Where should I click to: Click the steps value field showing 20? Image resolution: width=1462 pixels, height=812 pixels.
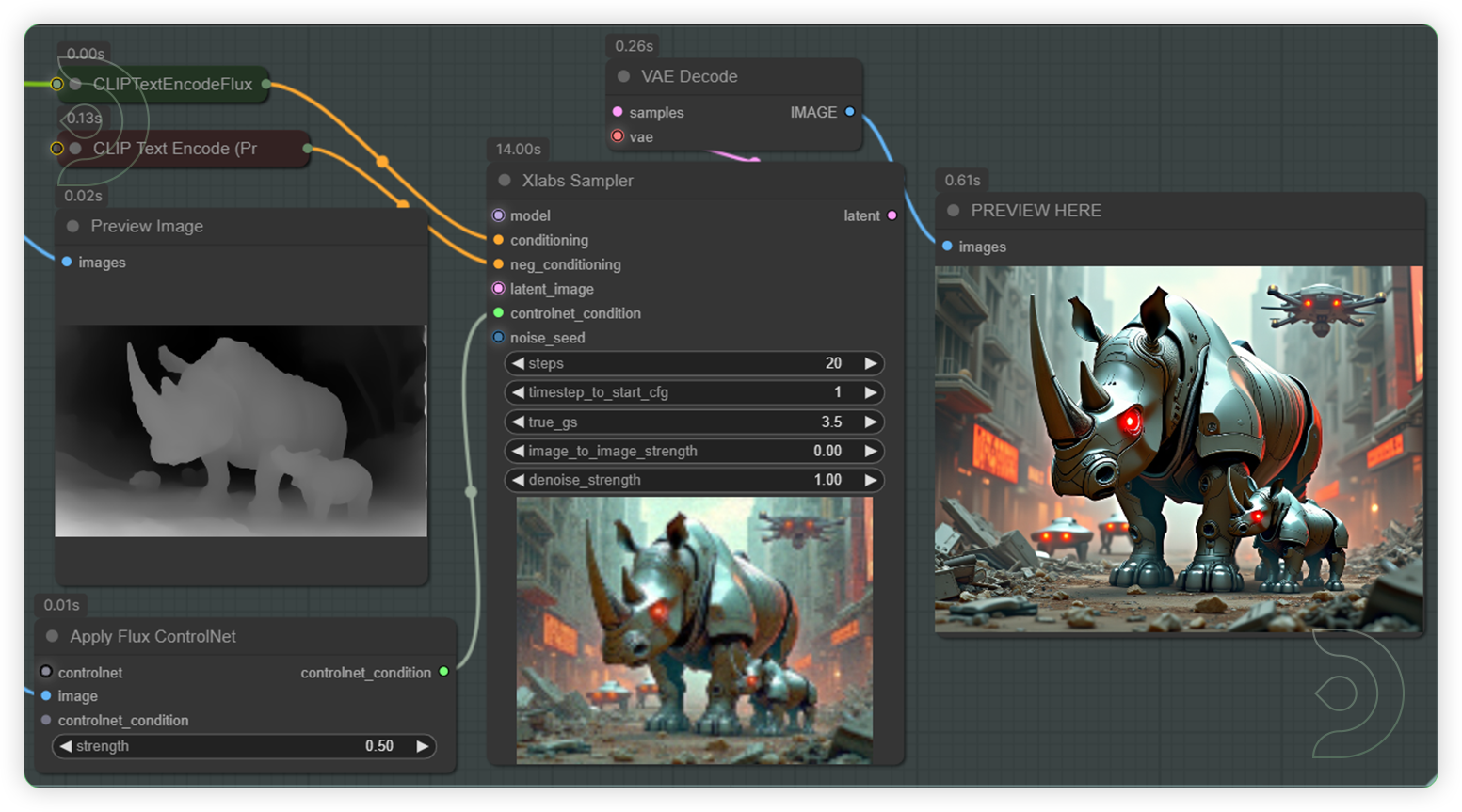coord(833,363)
